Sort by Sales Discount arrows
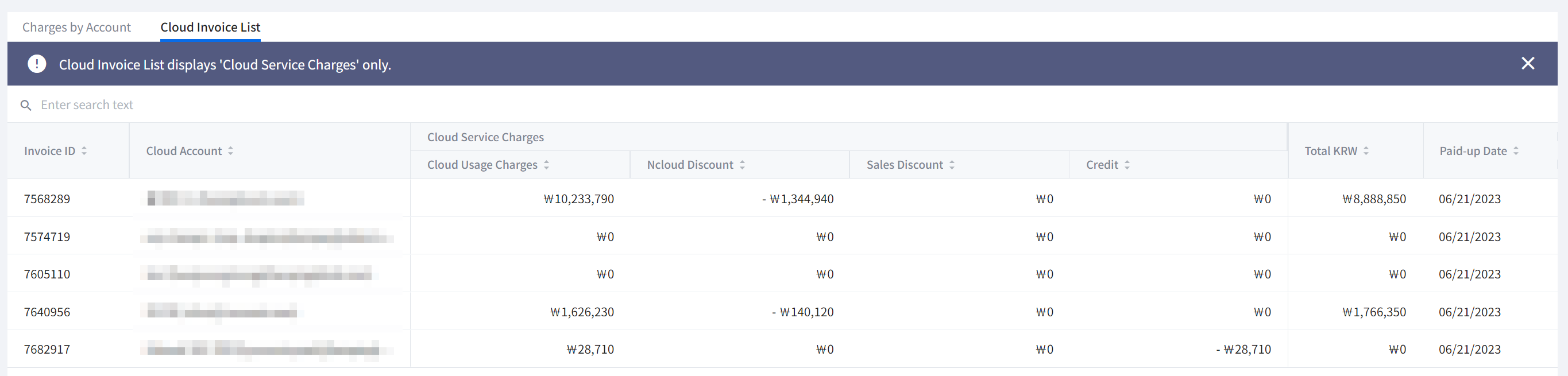The width and height of the screenshot is (1568, 376). [x=951, y=165]
